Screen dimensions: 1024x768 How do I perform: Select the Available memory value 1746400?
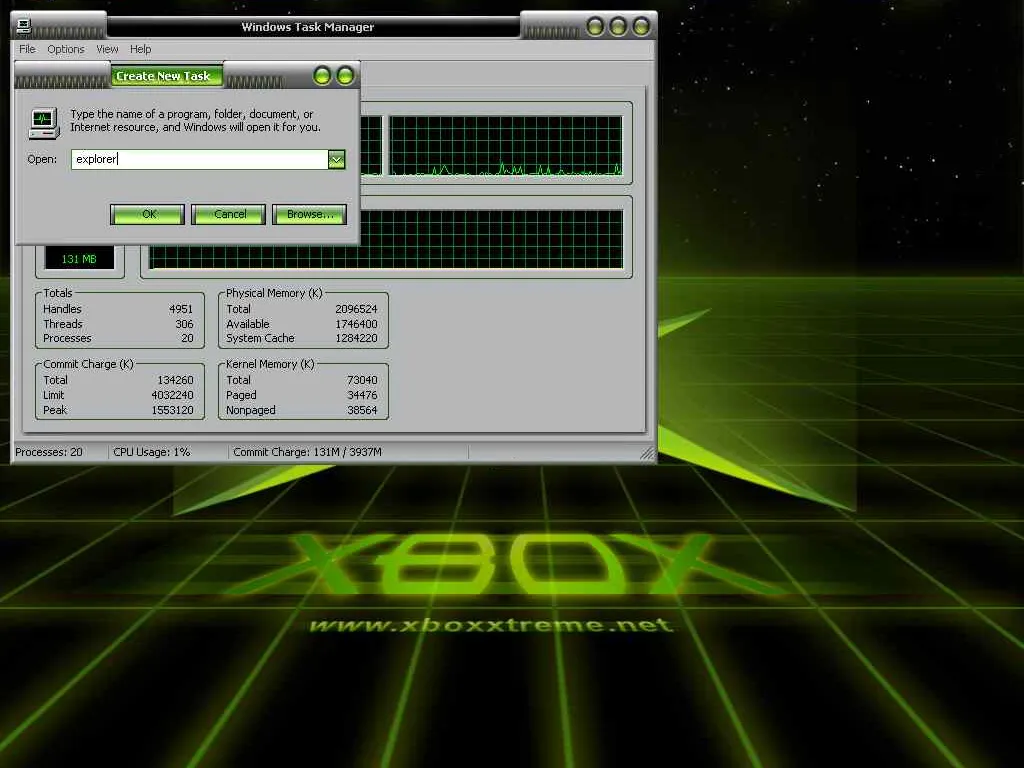coord(356,324)
